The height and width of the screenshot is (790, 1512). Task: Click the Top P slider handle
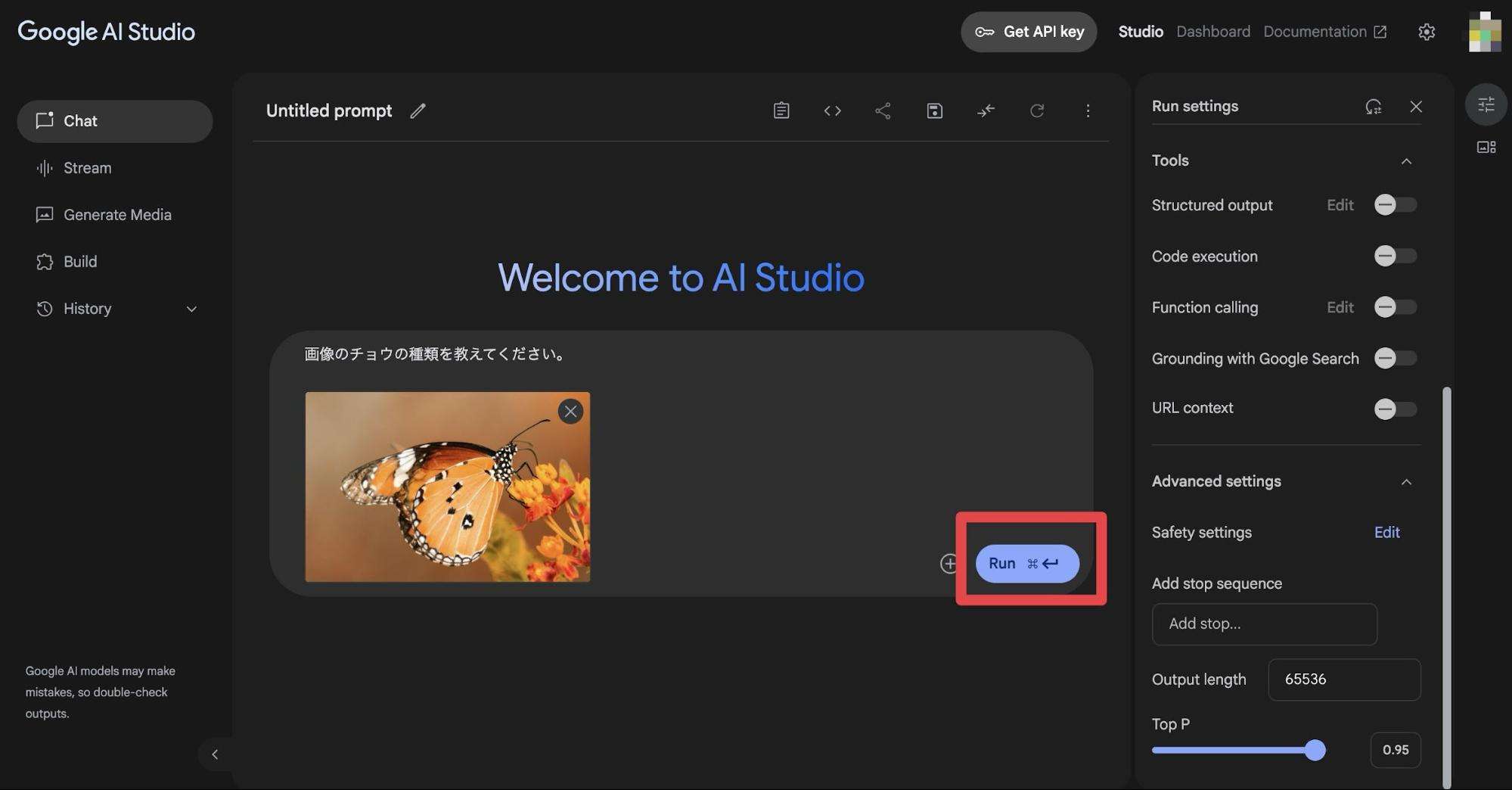[x=1315, y=750]
